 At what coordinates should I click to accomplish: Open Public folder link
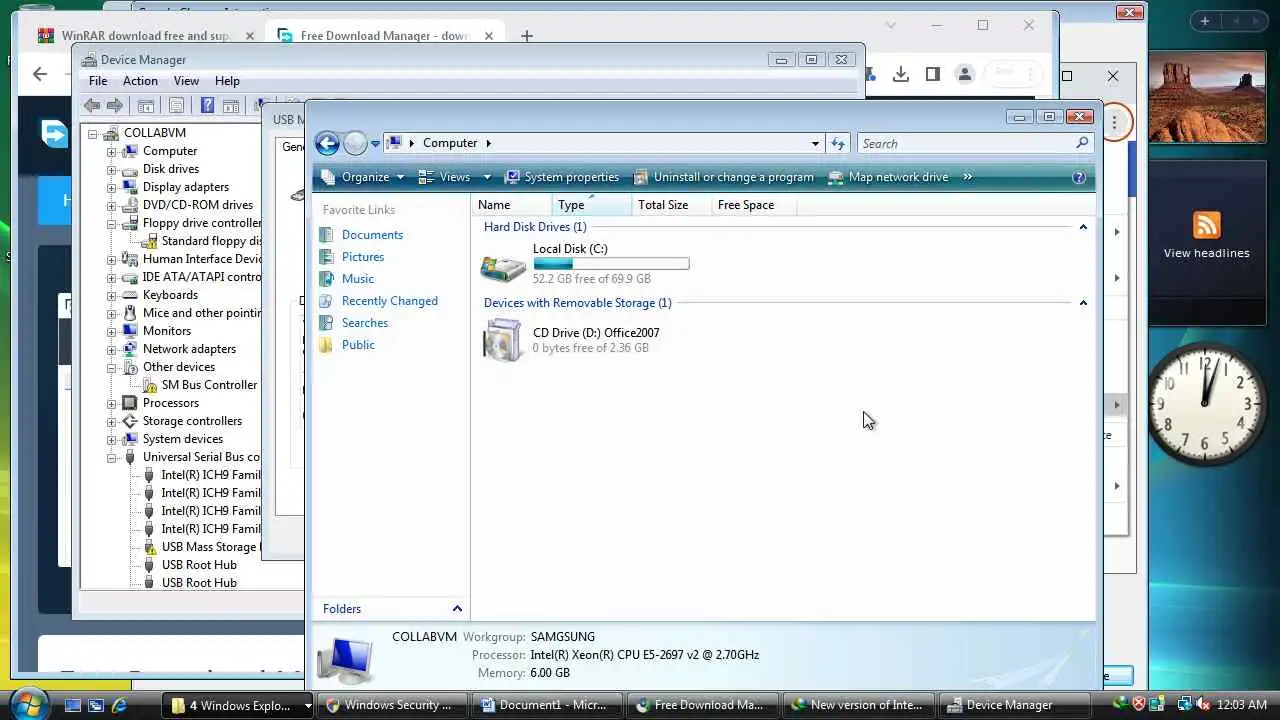coord(358,345)
